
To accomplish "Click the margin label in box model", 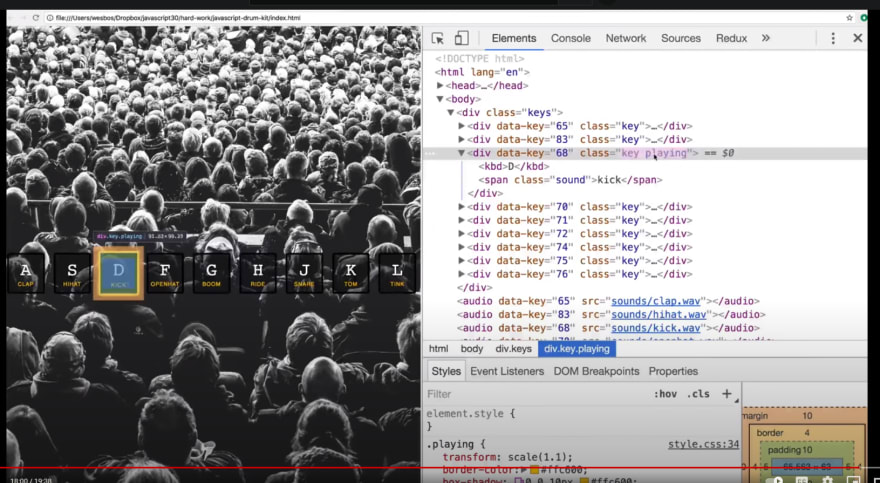I will (755, 416).
